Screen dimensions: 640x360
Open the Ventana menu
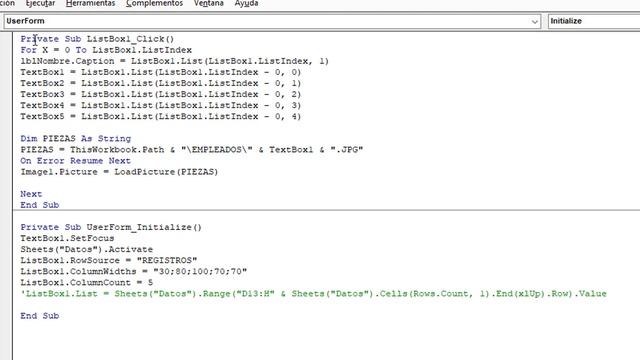click(209, 3)
